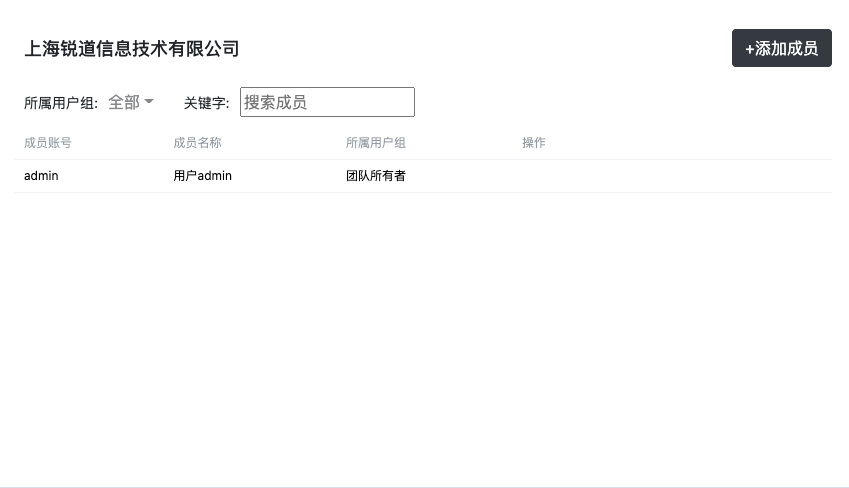Click the 搜索成员 placeholder text

click(275, 102)
